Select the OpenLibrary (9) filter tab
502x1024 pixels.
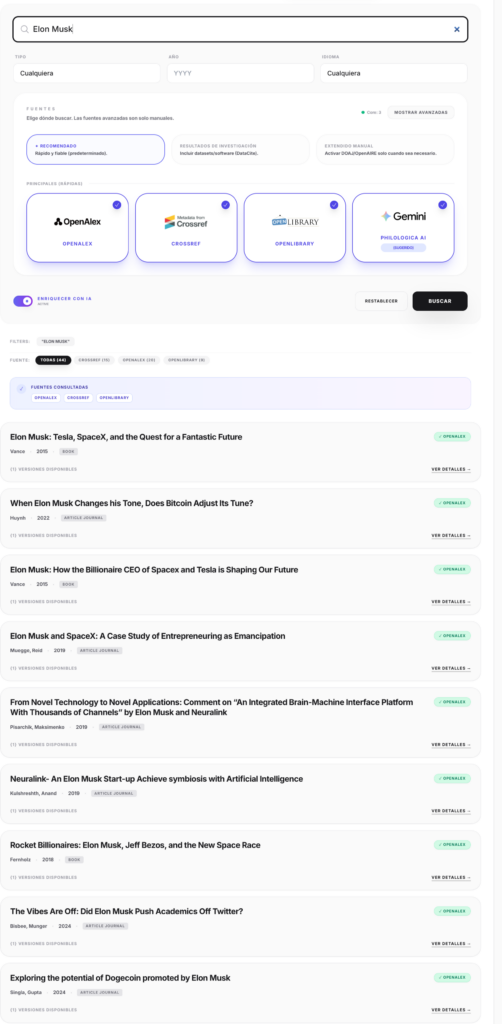pos(187,360)
